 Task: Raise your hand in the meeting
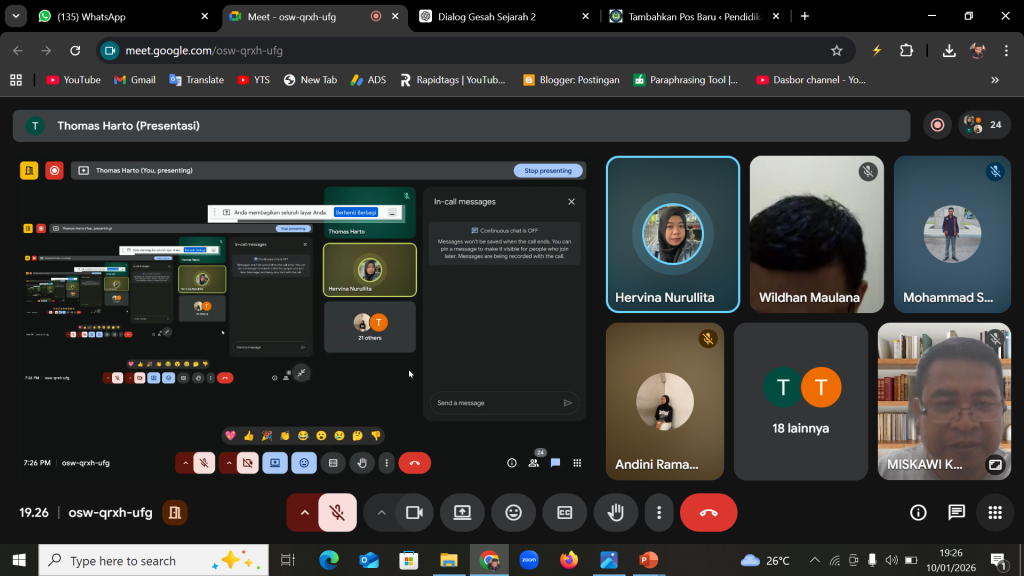point(616,513)
